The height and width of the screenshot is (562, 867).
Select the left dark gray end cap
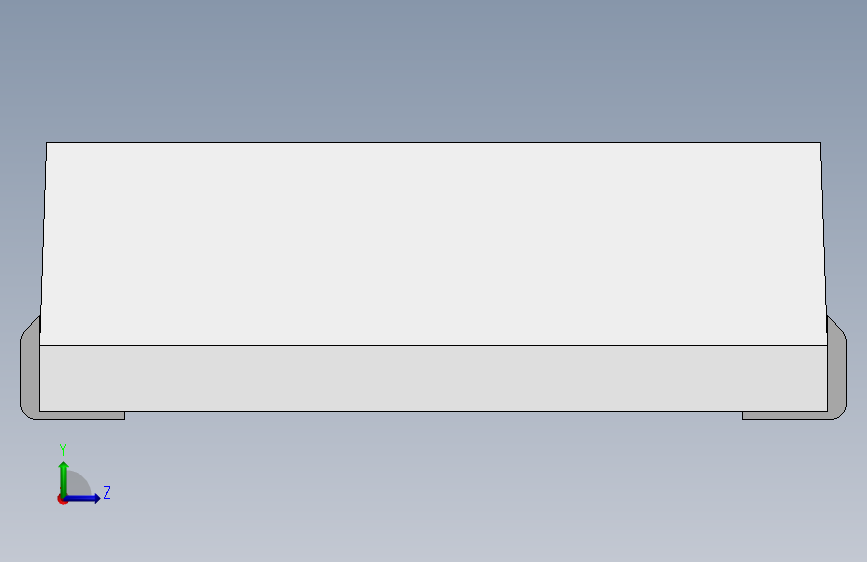[x=29, y=368]
